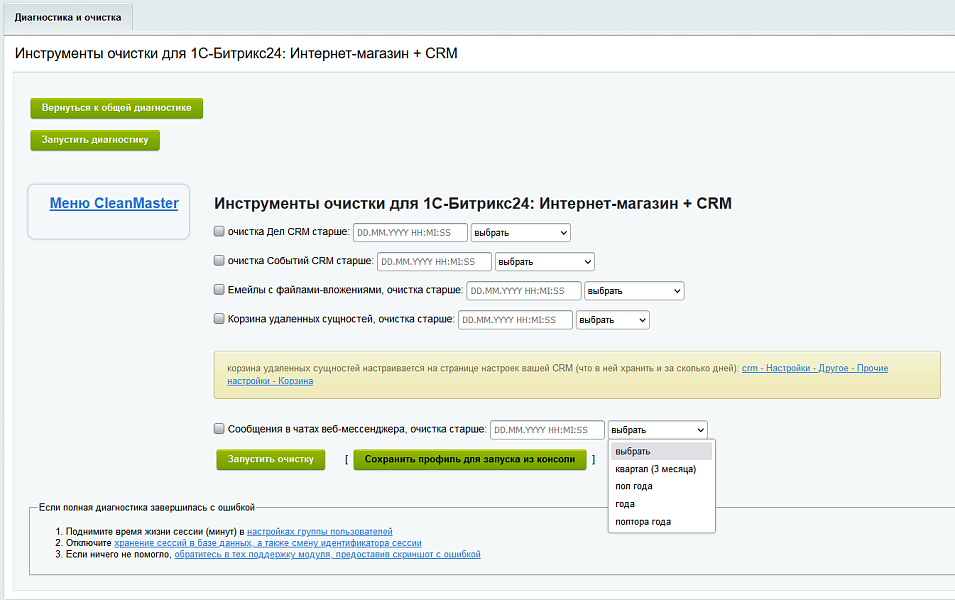This screenshot has width=955, height=600.
Task: Click the date input field for Дел CRM
Action: click(x=410, y=231)
